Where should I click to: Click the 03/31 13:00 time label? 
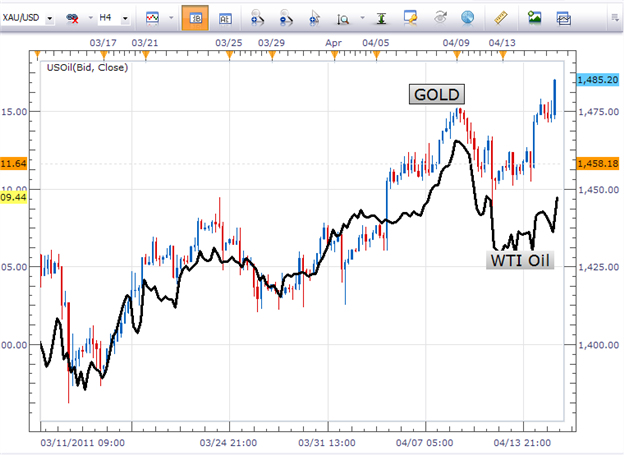327,443
